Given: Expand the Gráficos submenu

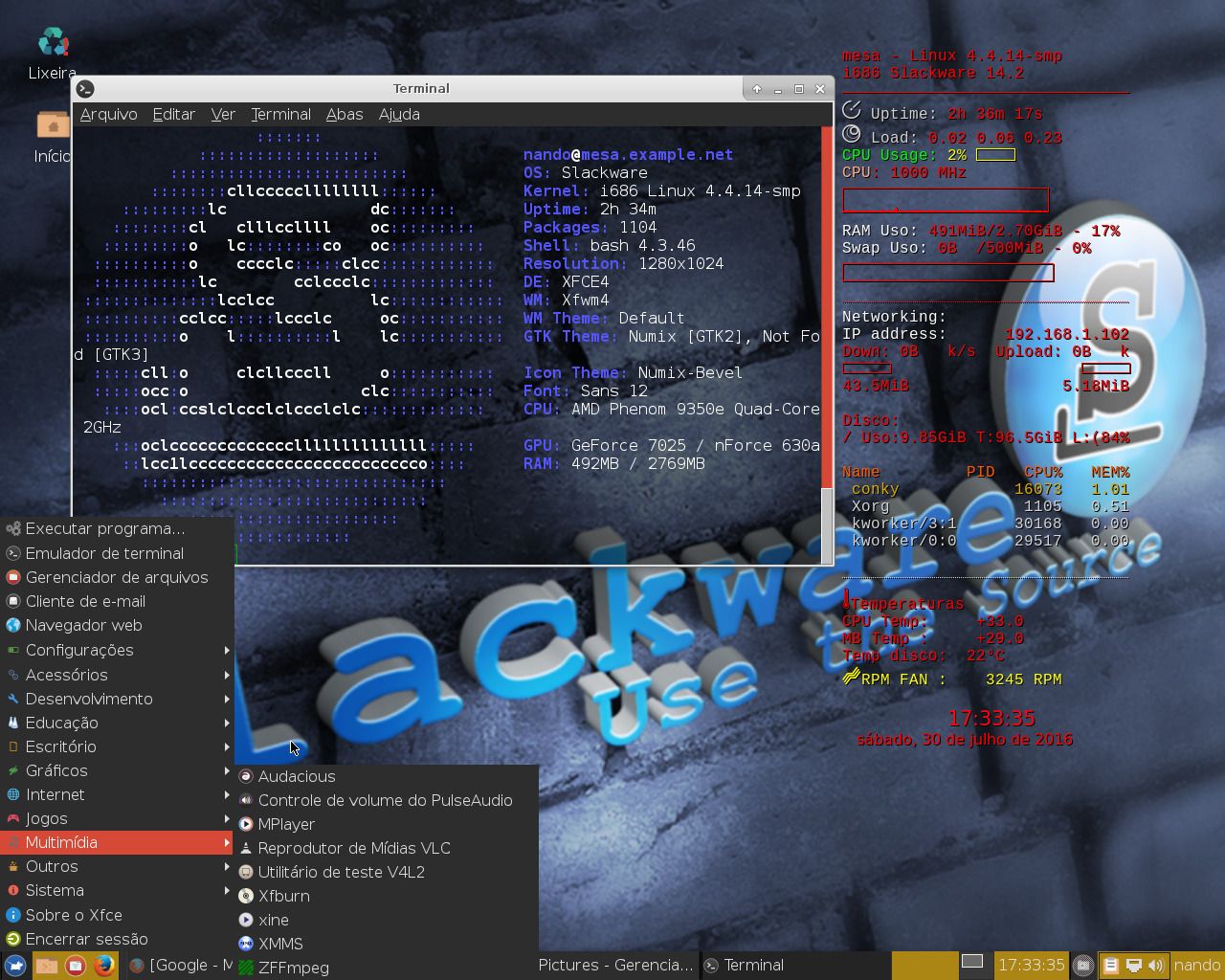Looking at the screenshot, I should tap(117, 770).
